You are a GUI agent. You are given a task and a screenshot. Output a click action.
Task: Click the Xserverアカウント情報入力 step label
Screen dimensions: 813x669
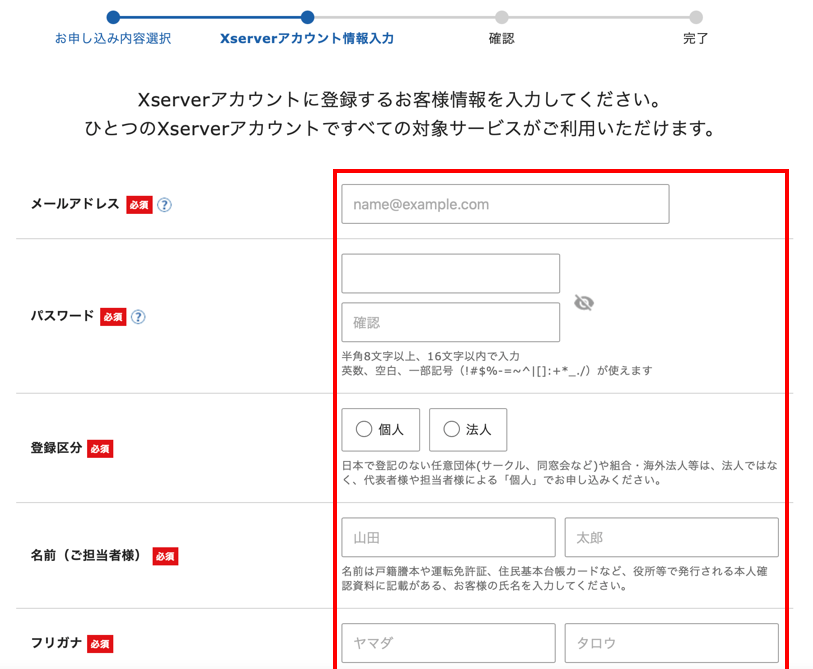click(x=307, y=38)
